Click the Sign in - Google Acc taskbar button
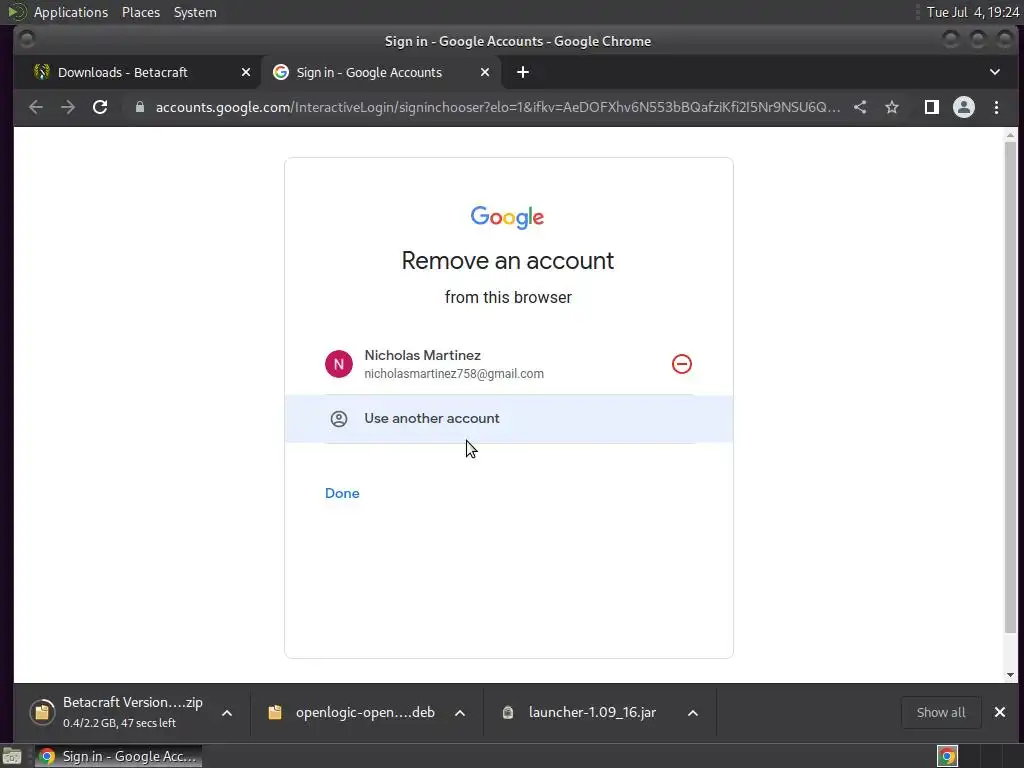Image resolution: width=1024 pixels, height=768 pixels. pos(118,756)
